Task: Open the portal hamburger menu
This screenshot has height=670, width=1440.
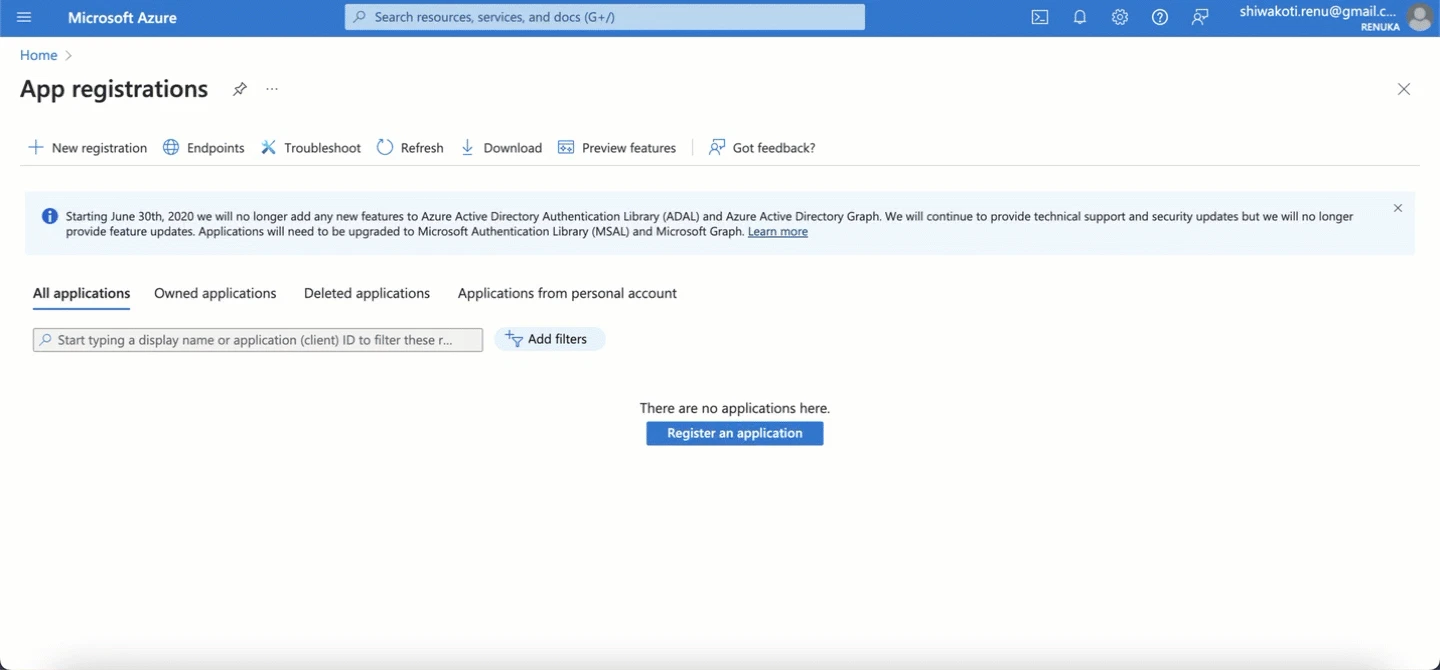Action: [x=24, y=17]
